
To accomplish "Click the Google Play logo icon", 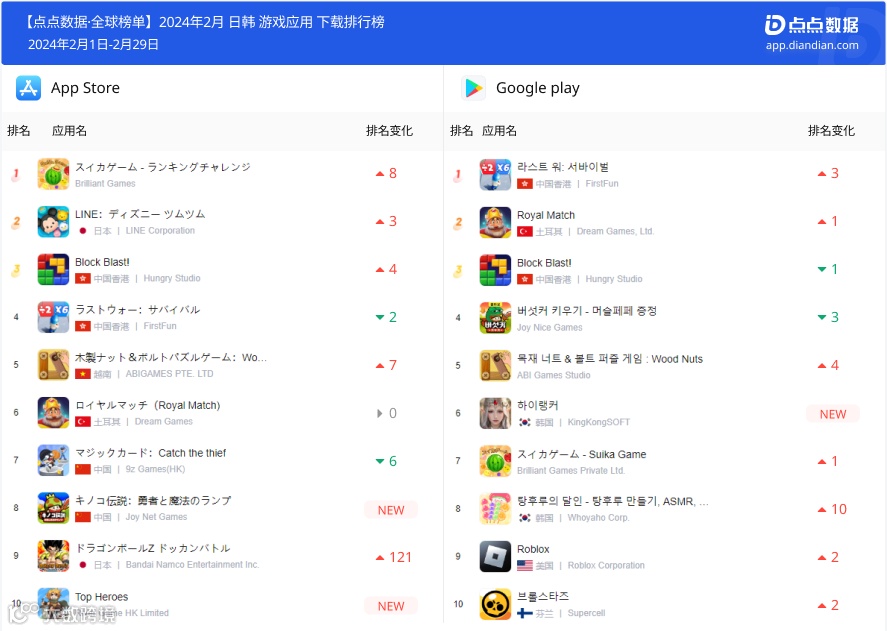I will (x=473, y=88).
